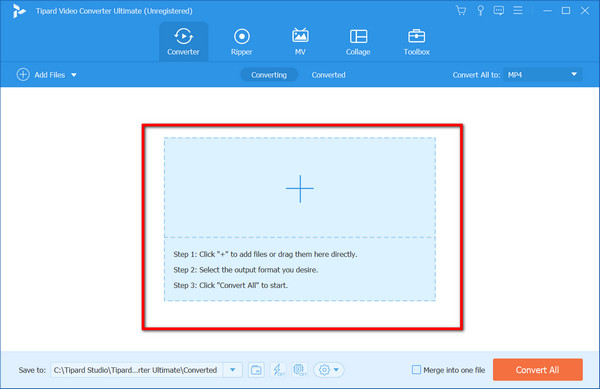Click the register key icon
Viewport: 600px width, 389px height.
tap(480, 10)
